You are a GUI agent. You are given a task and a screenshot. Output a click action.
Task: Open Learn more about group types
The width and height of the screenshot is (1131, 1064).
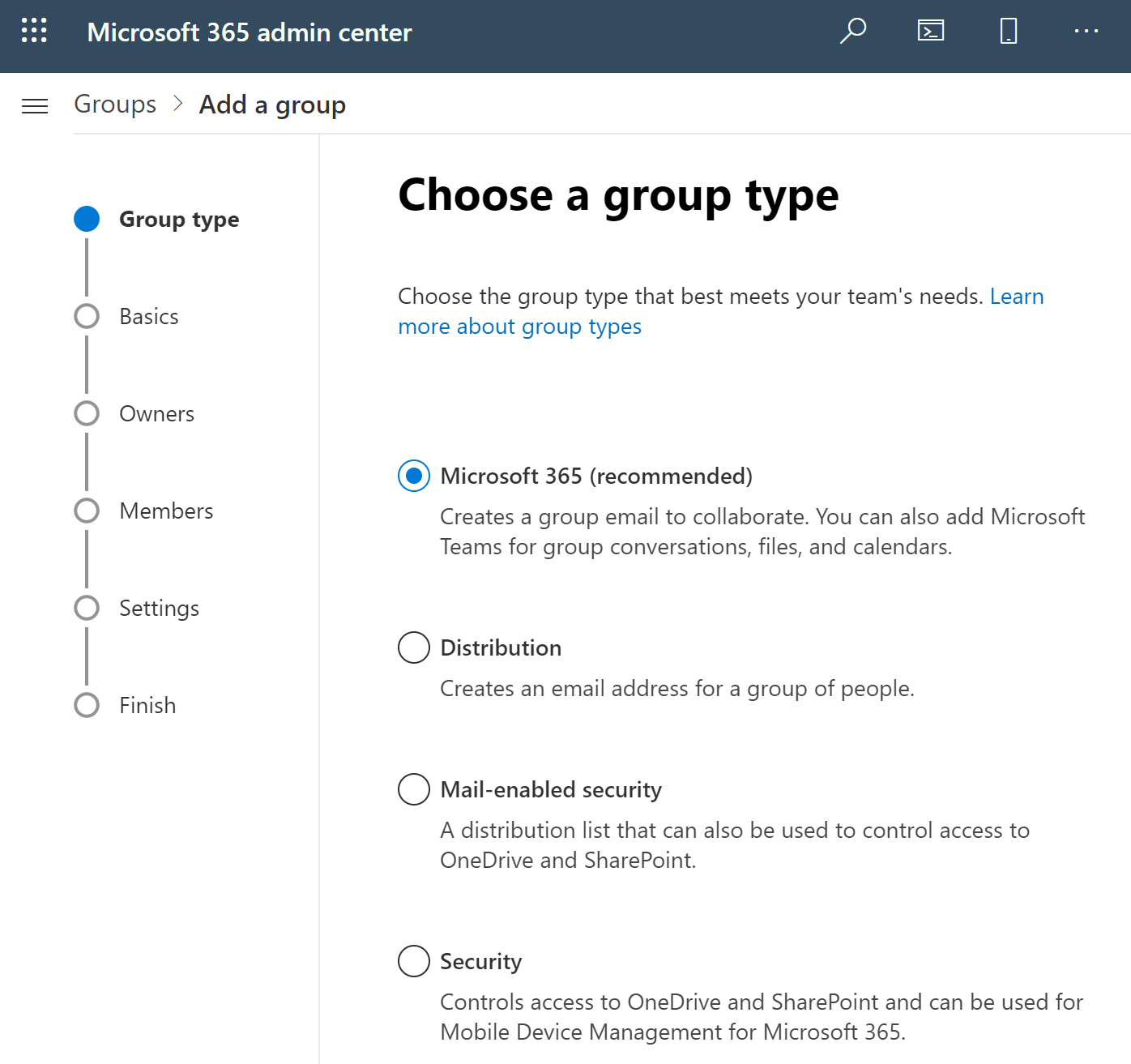coord(519,326)
